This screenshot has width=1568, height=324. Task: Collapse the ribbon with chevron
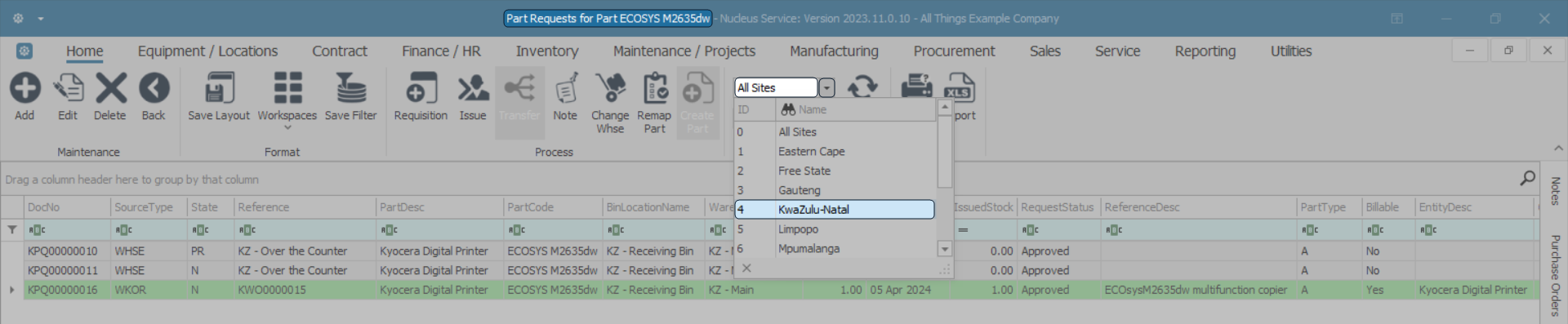[1558, 149]
